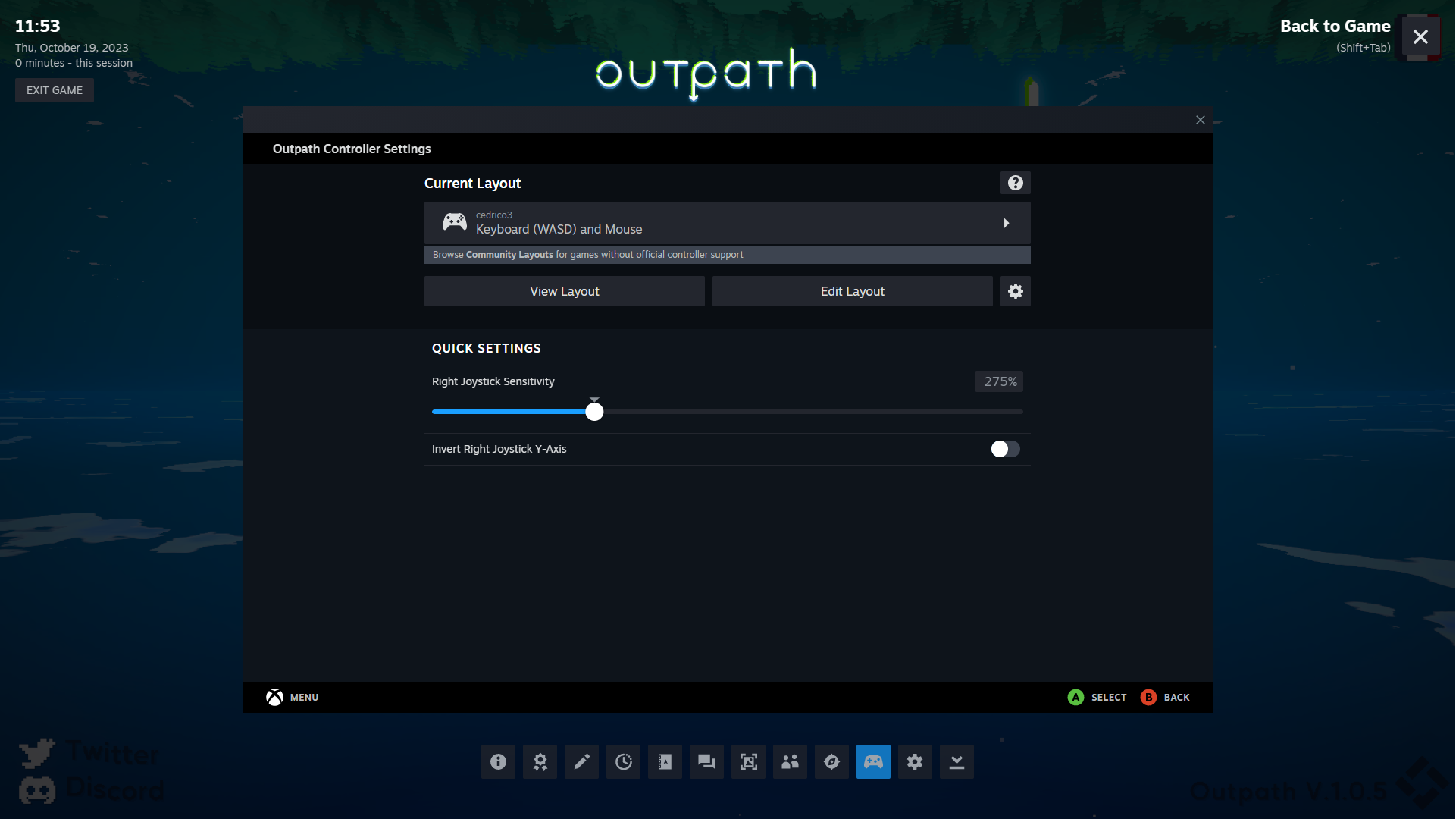1456x819 pixels.
Task: Open the Guides book icon
Action: pos(665,761)
